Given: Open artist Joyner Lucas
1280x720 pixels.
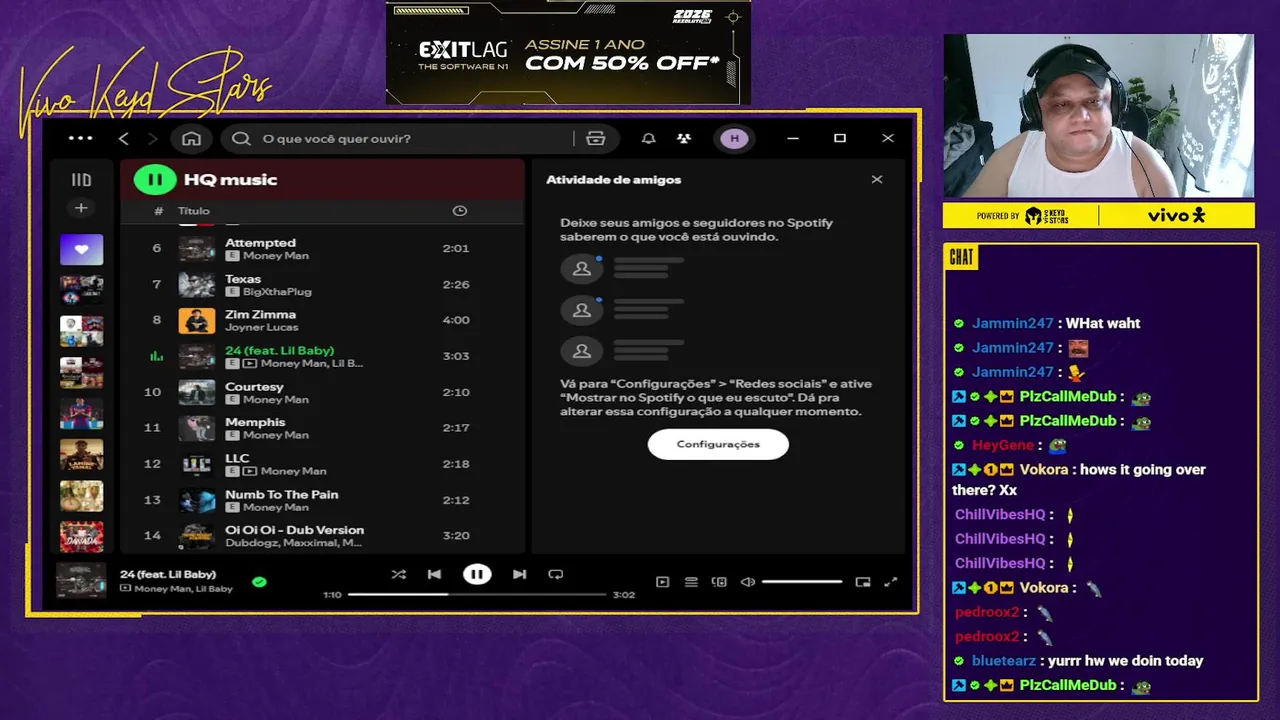Looking at the screenshot, I should pyautogui.click(x=261, y=328).
